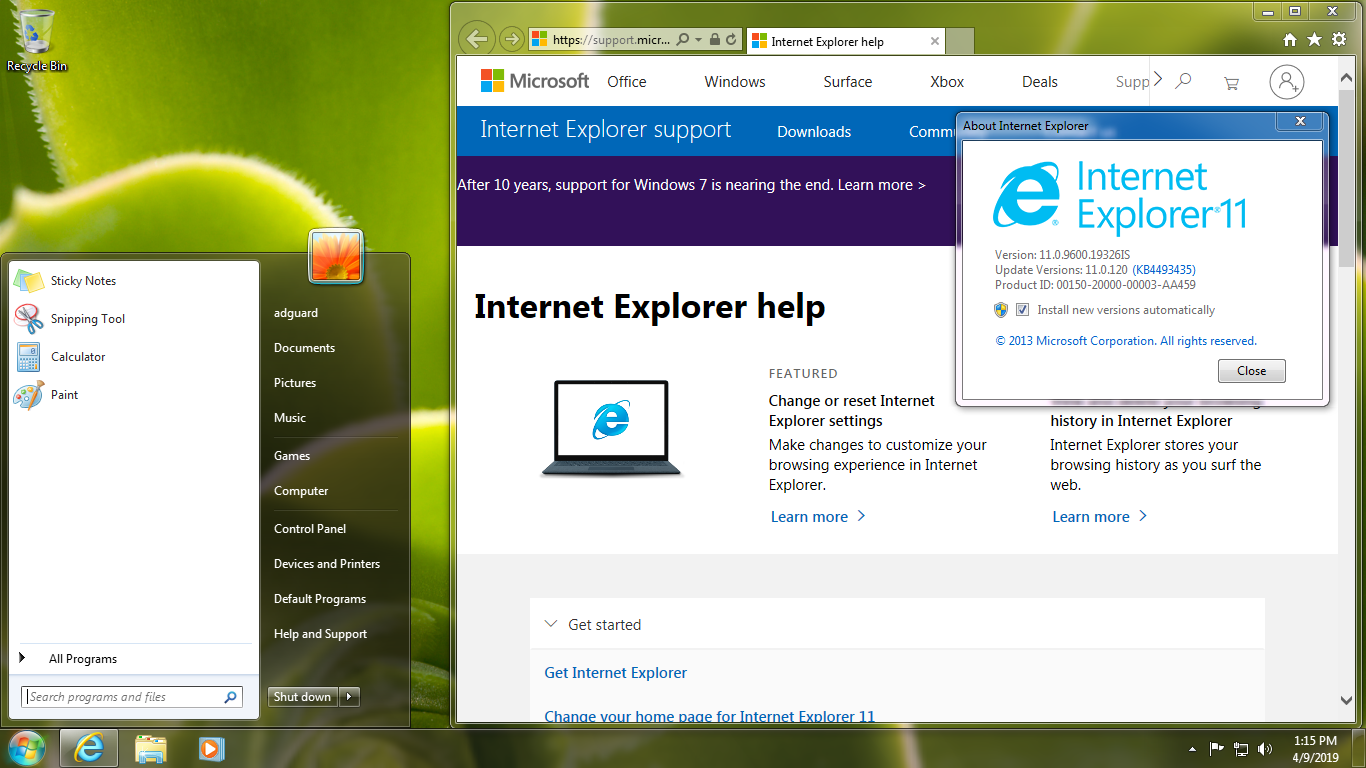Open IE Tools gear menu
The image size is (1366, 768).
(1339, 40)
